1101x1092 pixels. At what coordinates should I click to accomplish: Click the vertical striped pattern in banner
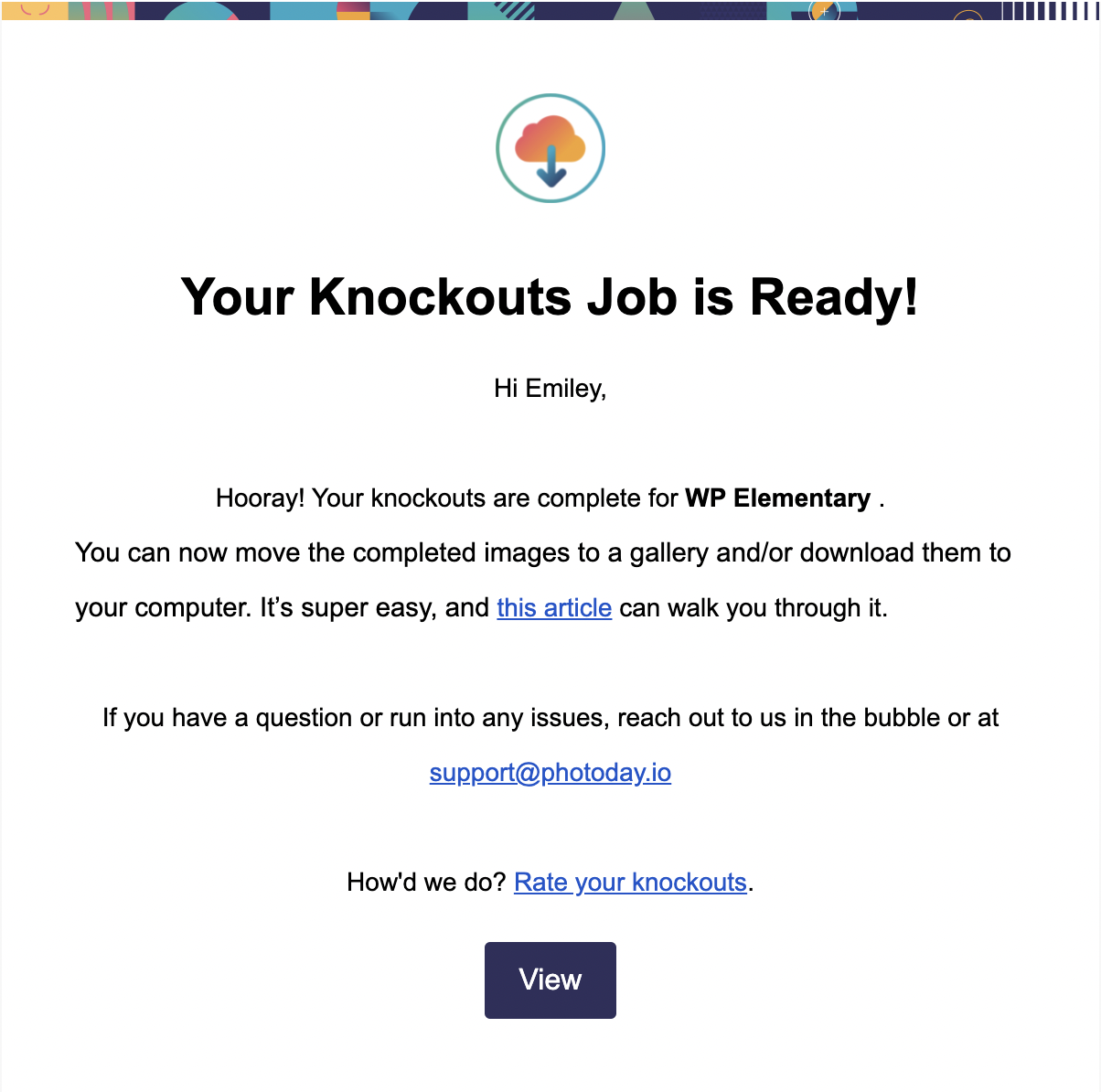click(1050, 10)
